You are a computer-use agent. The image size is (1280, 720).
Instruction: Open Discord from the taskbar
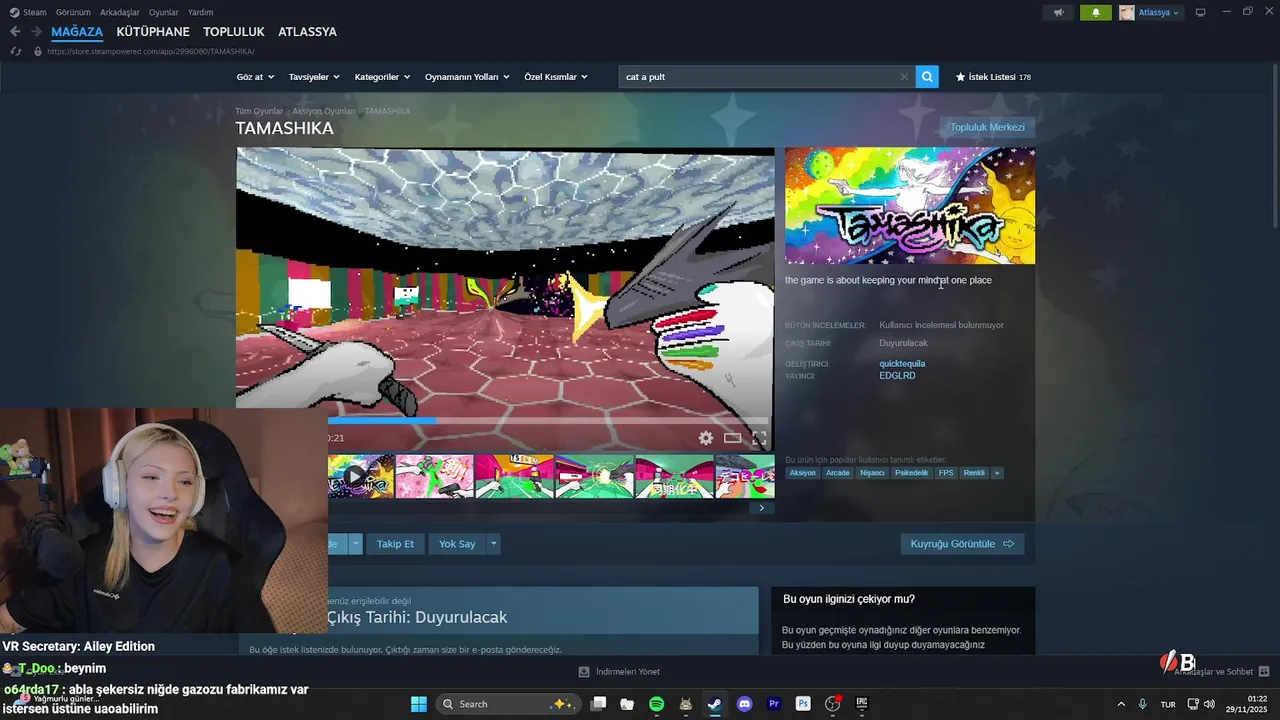(x=744, y=704)
